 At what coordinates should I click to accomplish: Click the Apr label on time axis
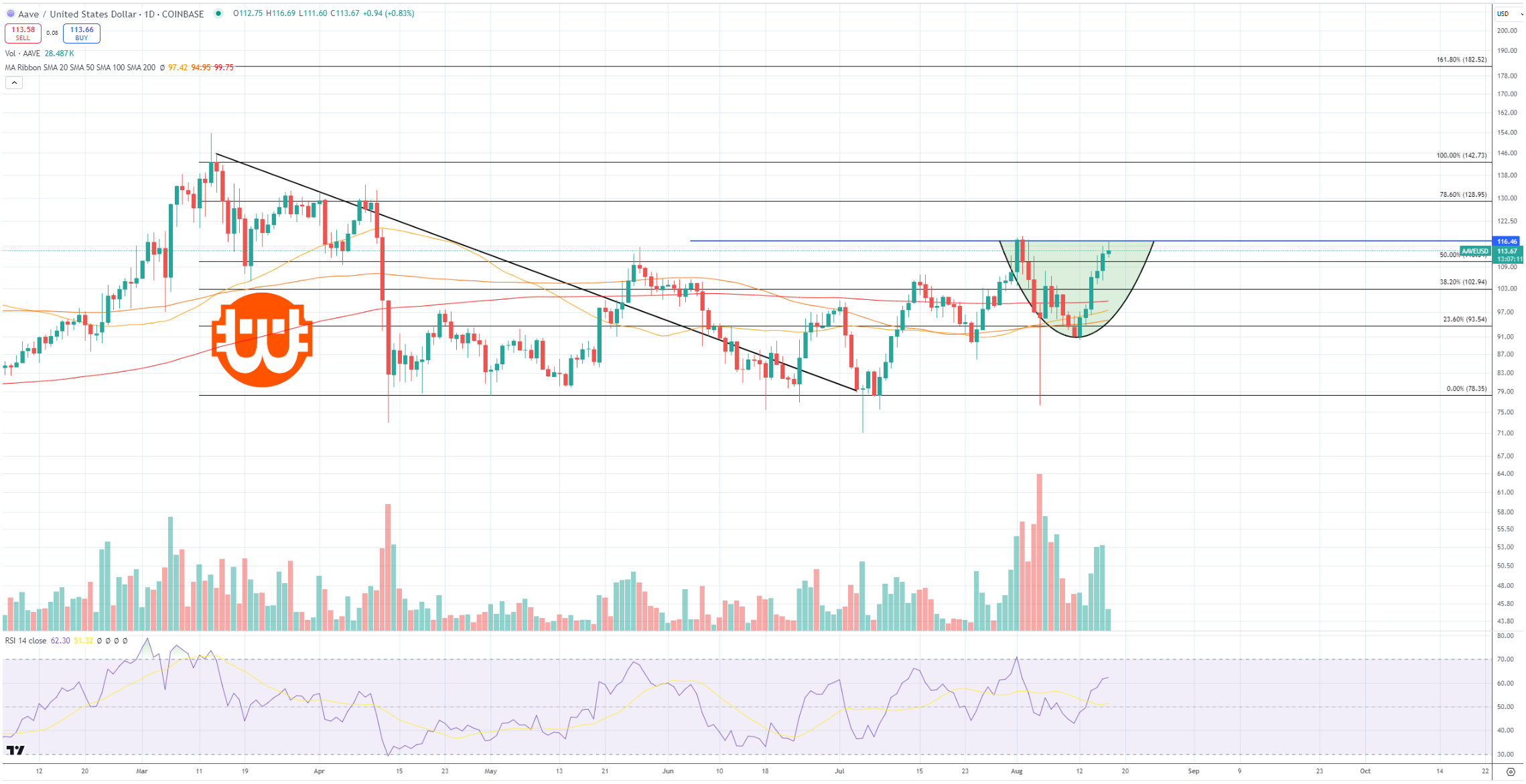(x=319, y=771)
